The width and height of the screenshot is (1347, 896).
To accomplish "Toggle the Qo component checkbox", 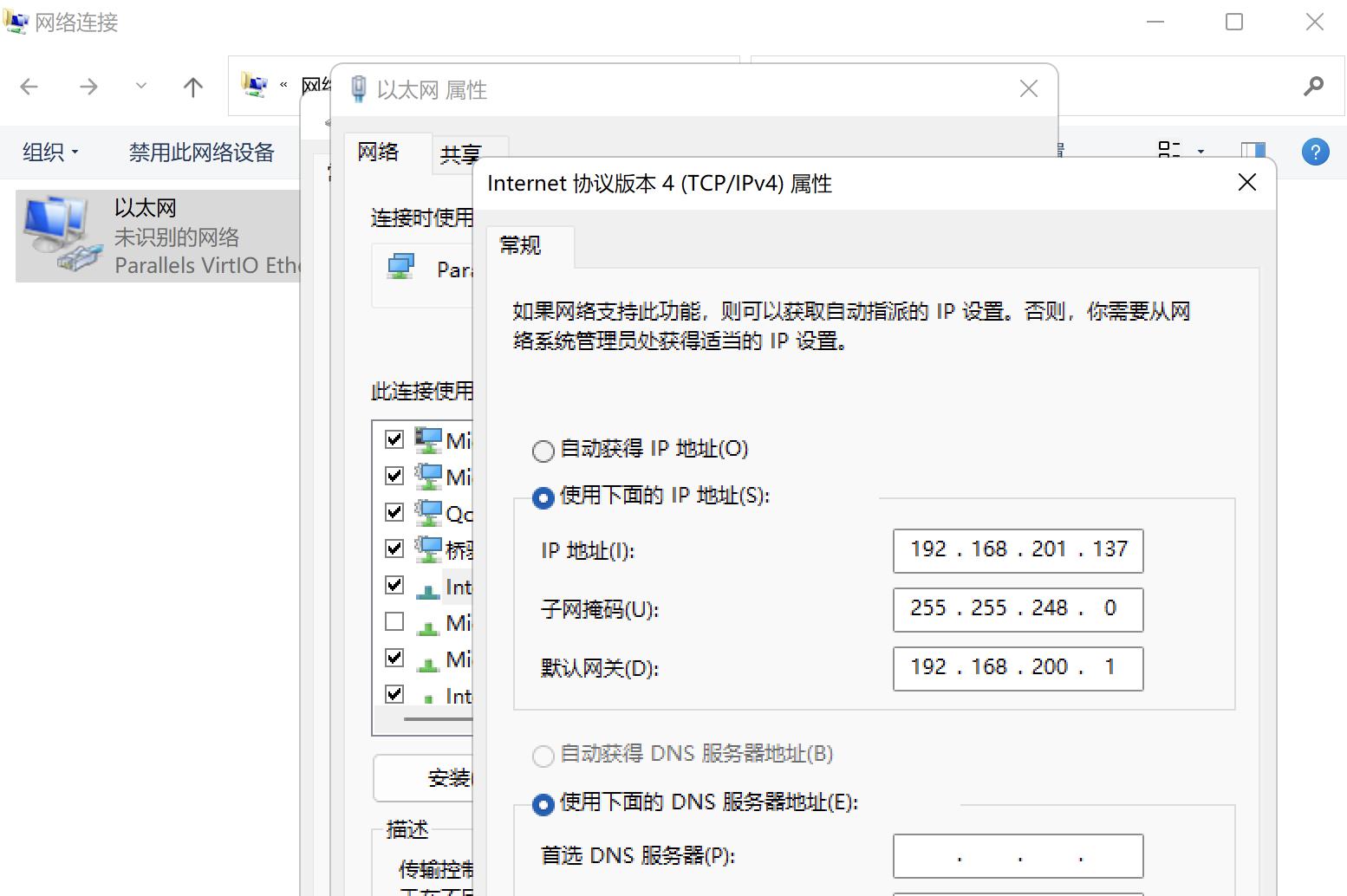I will [394, 512].
